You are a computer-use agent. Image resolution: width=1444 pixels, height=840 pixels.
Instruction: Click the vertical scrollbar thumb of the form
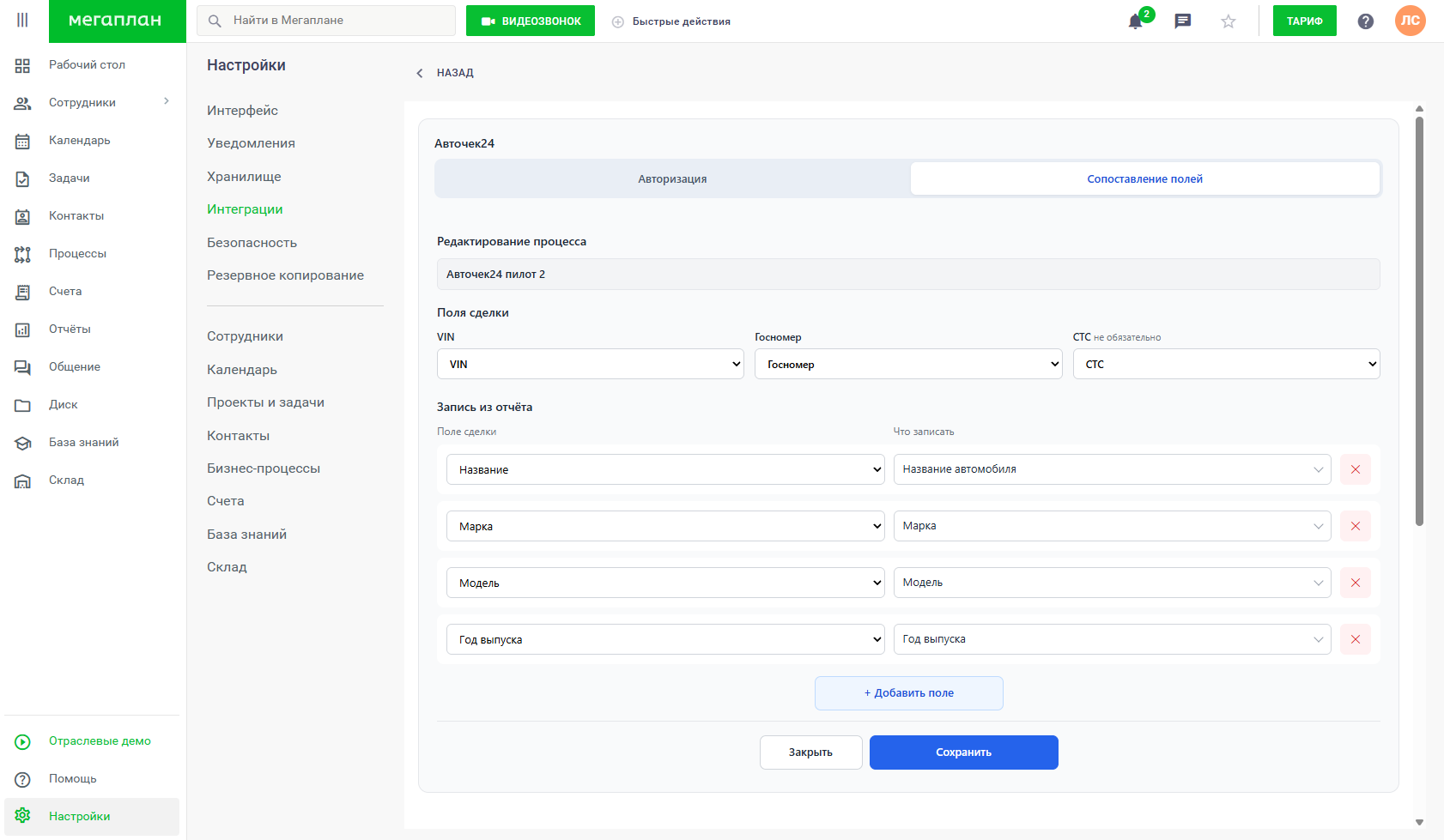(1419, 321)
